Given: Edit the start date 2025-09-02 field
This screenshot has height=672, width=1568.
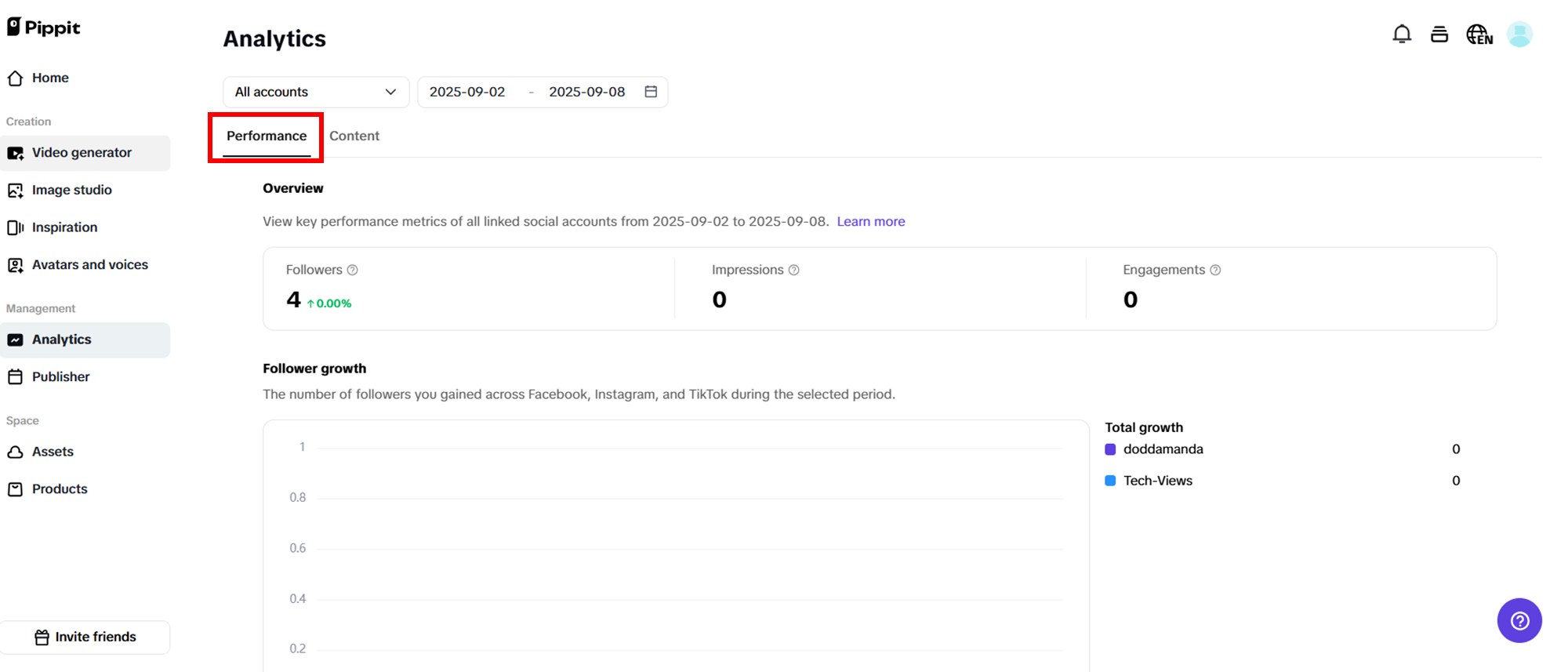Looking at the screenshot, I should coord(467,92).
